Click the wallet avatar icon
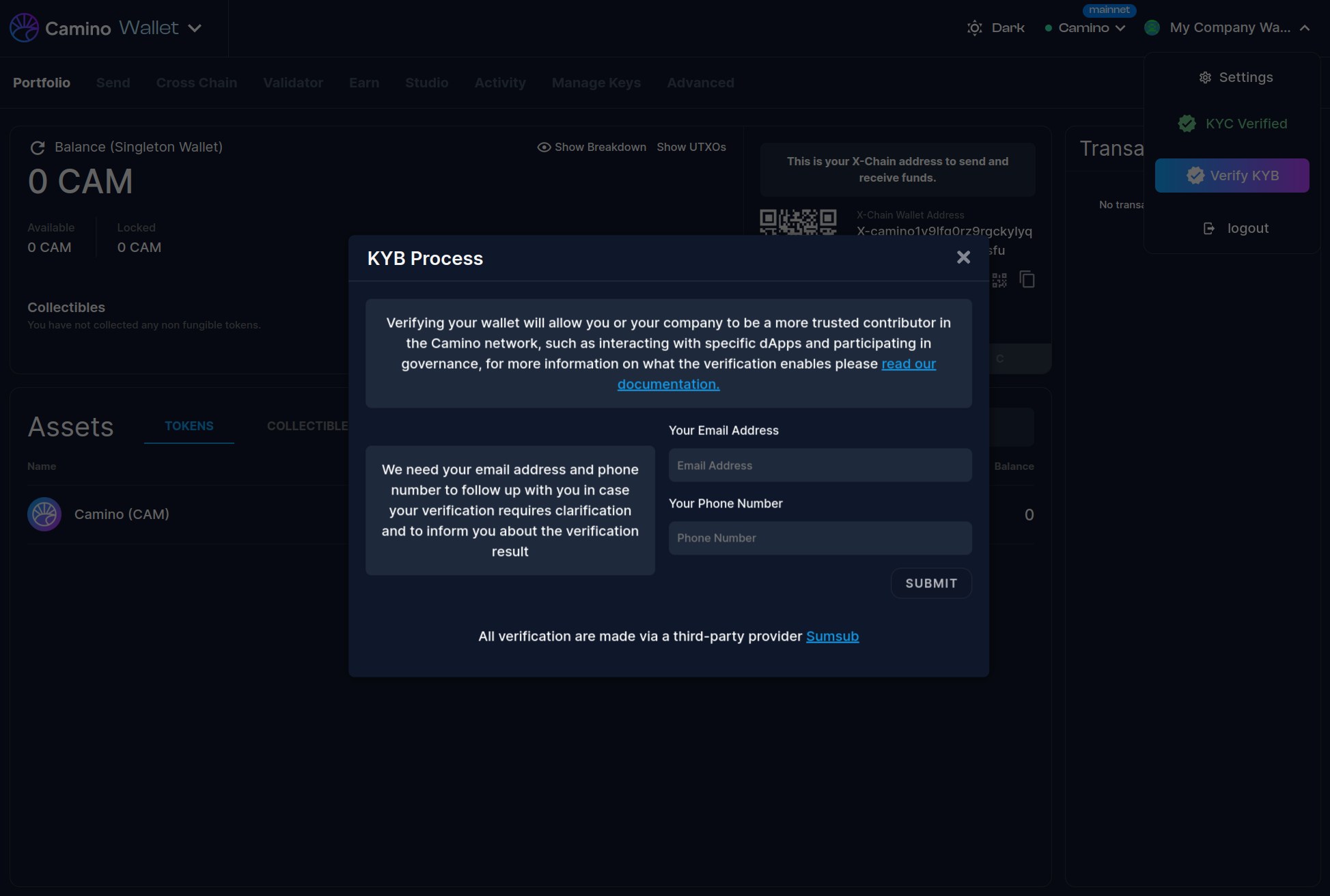Screen dimensions: 1330x896 tap(1152, 28)
